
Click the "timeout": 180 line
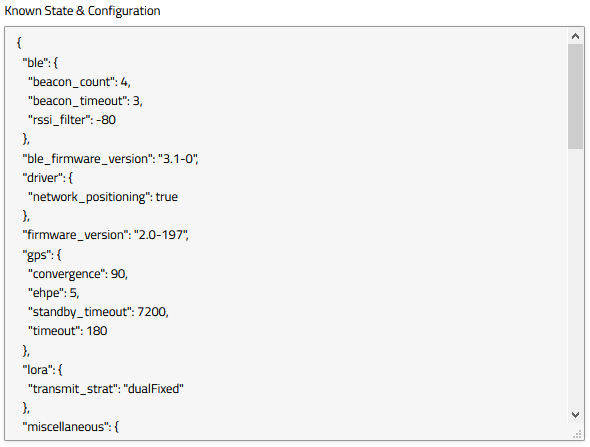68,331
